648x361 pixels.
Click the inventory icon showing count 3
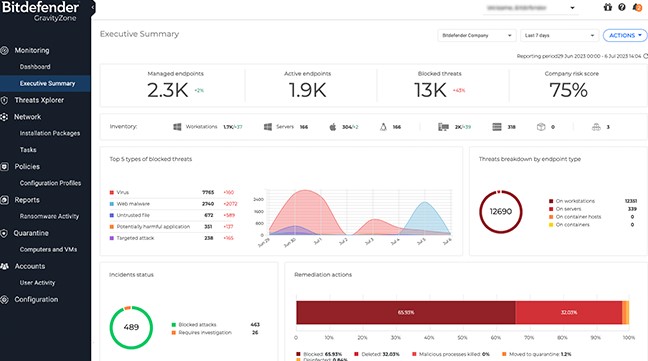click(596, 127)
